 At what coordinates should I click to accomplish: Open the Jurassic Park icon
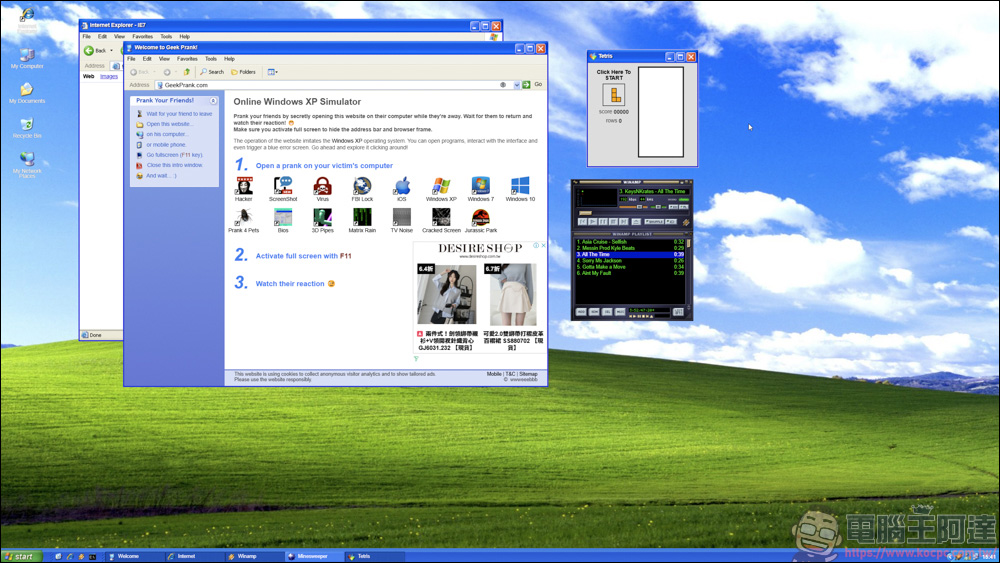click(480, 221)
